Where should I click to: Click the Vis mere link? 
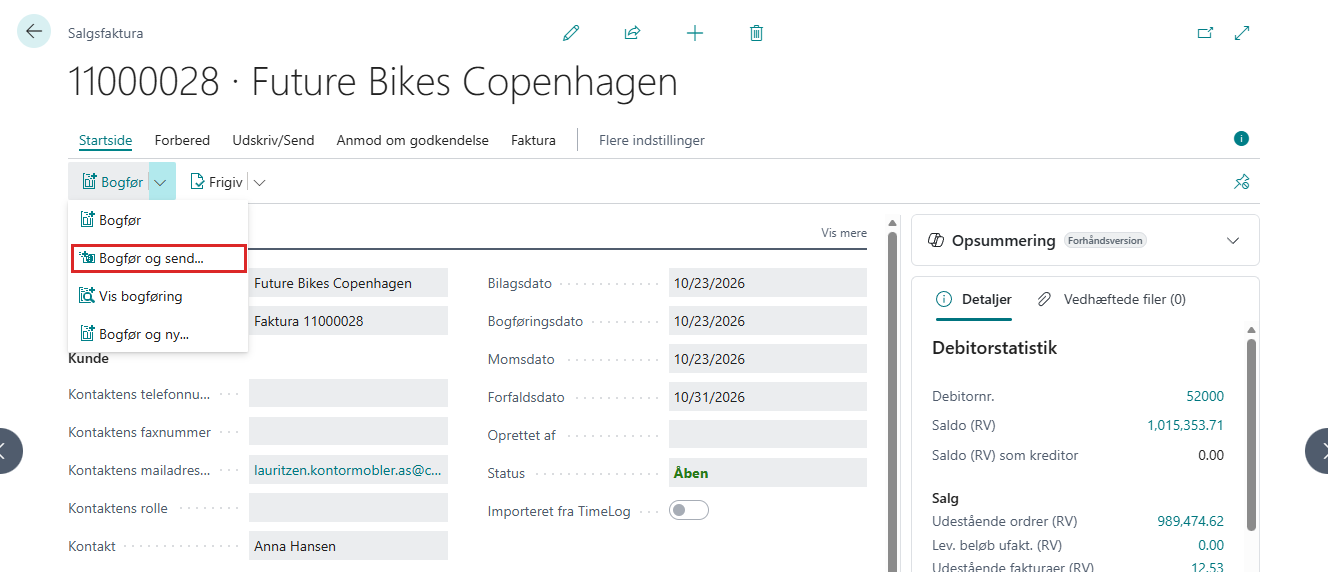tap(844, 233)
